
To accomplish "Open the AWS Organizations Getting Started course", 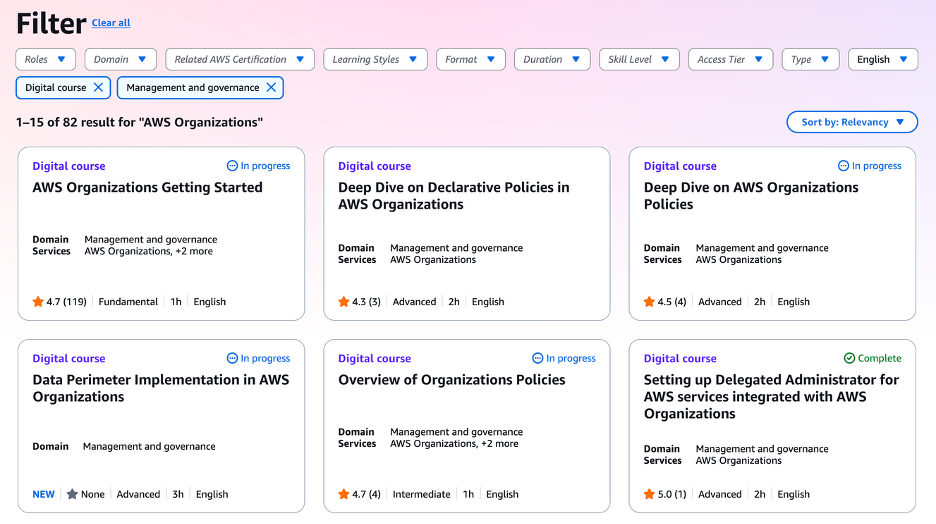I will click(147, 187).
